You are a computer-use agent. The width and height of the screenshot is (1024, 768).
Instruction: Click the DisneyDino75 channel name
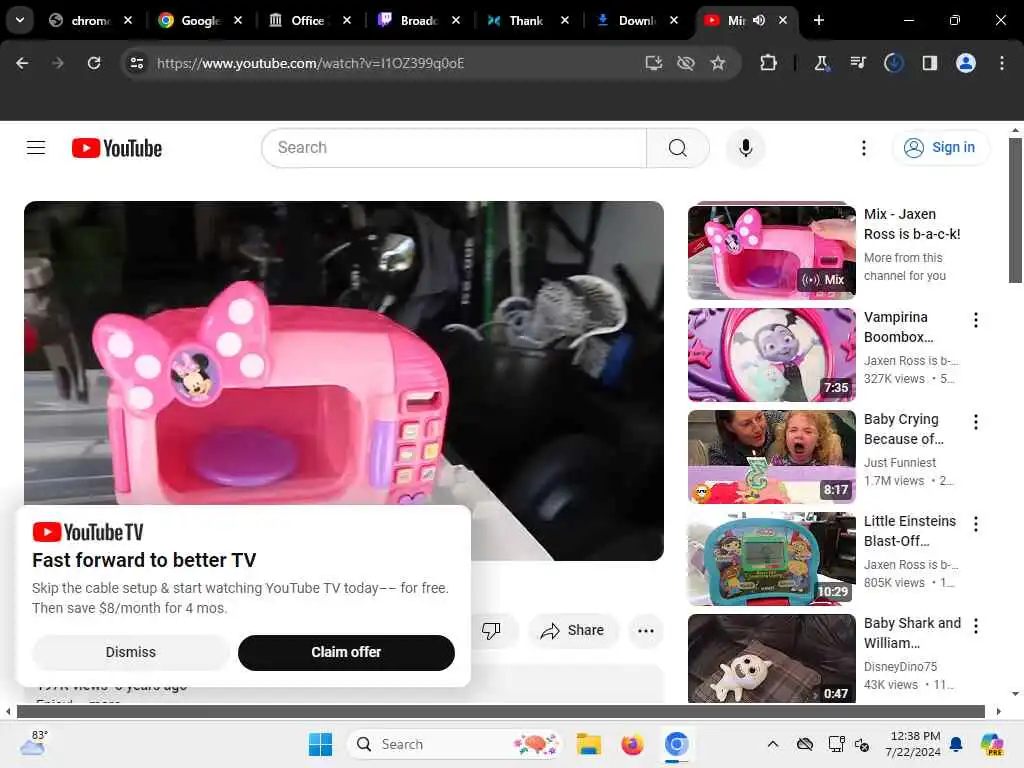point(901,666)
